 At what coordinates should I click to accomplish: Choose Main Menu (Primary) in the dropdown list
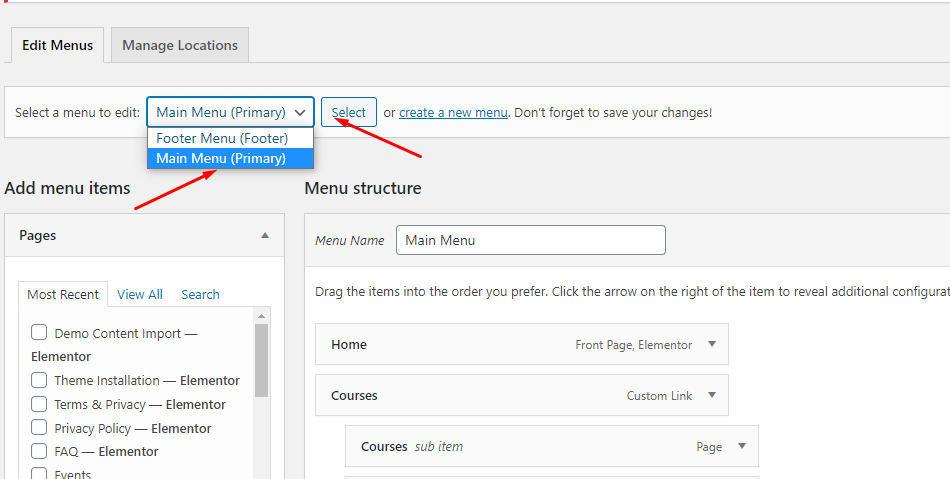point(230,158)
